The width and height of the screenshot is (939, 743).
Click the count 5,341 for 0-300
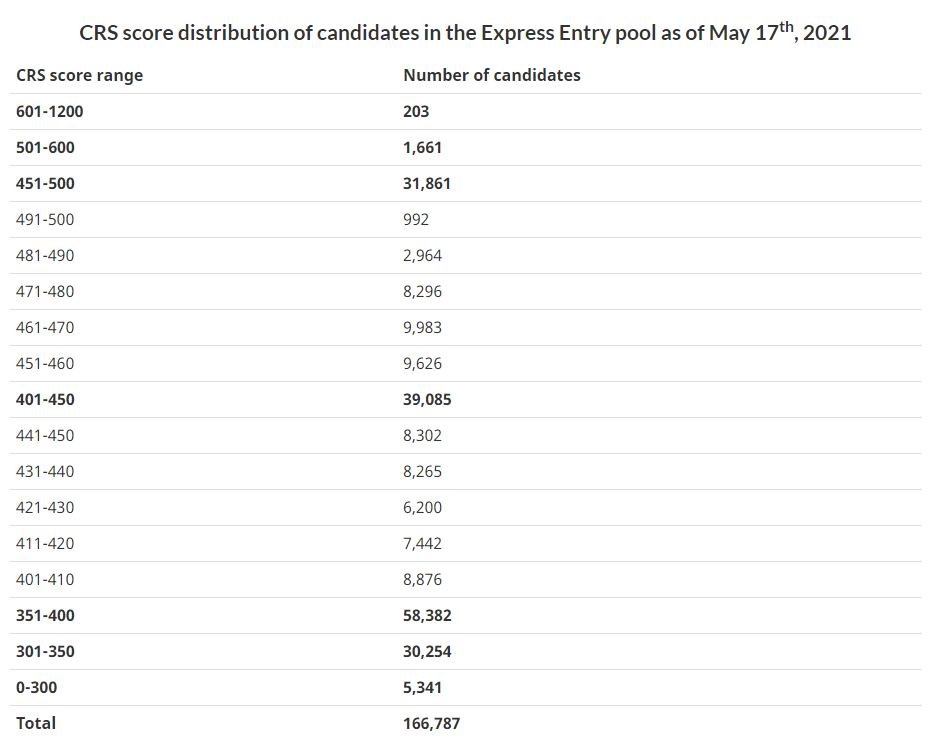[422, 687]
